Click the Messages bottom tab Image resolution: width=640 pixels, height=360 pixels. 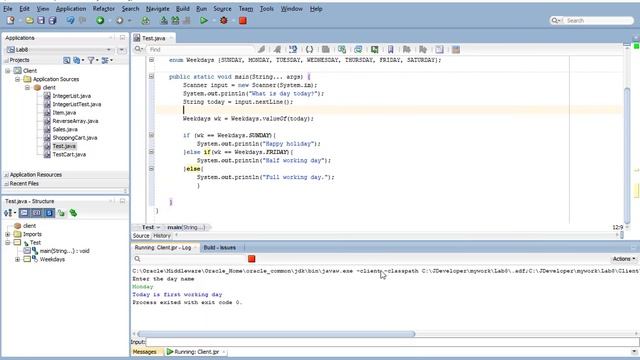point(145,352)
